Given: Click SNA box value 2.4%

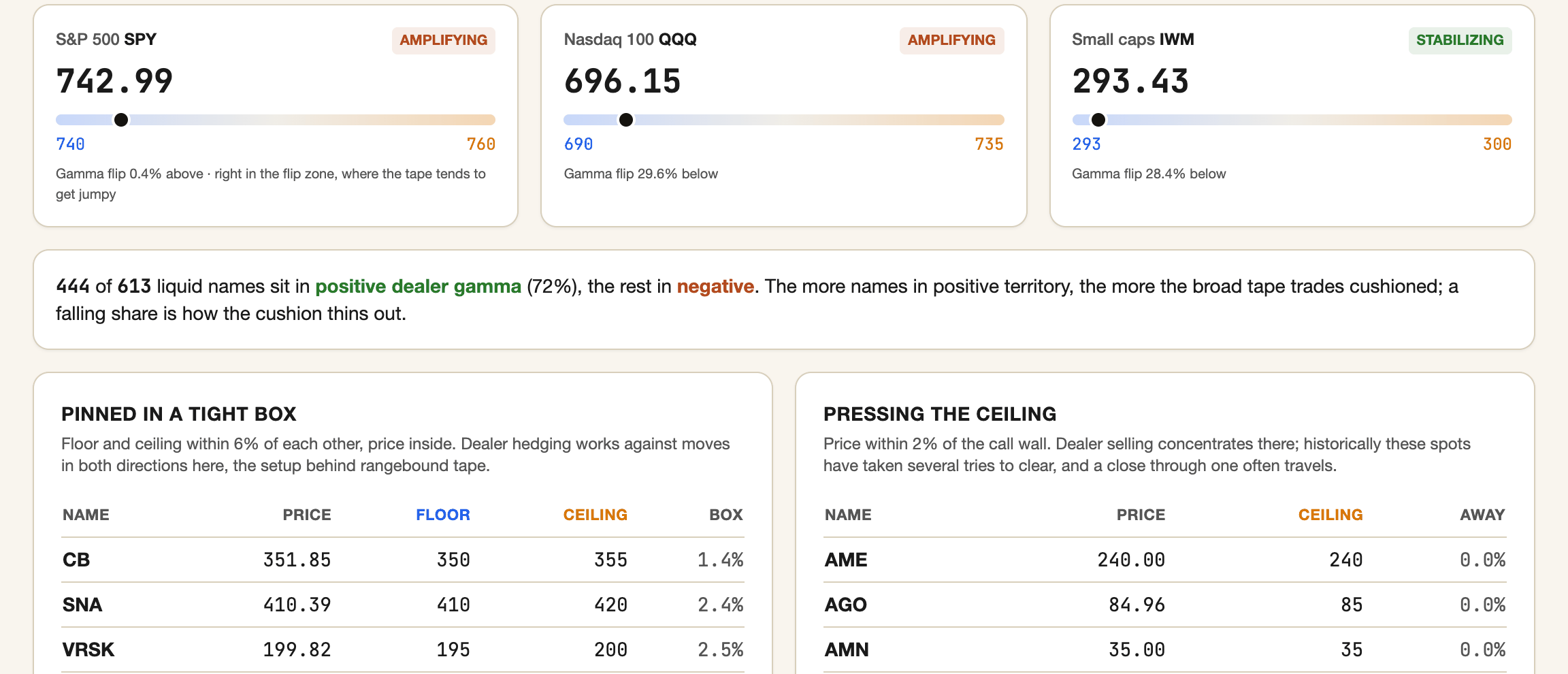Looking at the screenshot, I should [720, 605].
